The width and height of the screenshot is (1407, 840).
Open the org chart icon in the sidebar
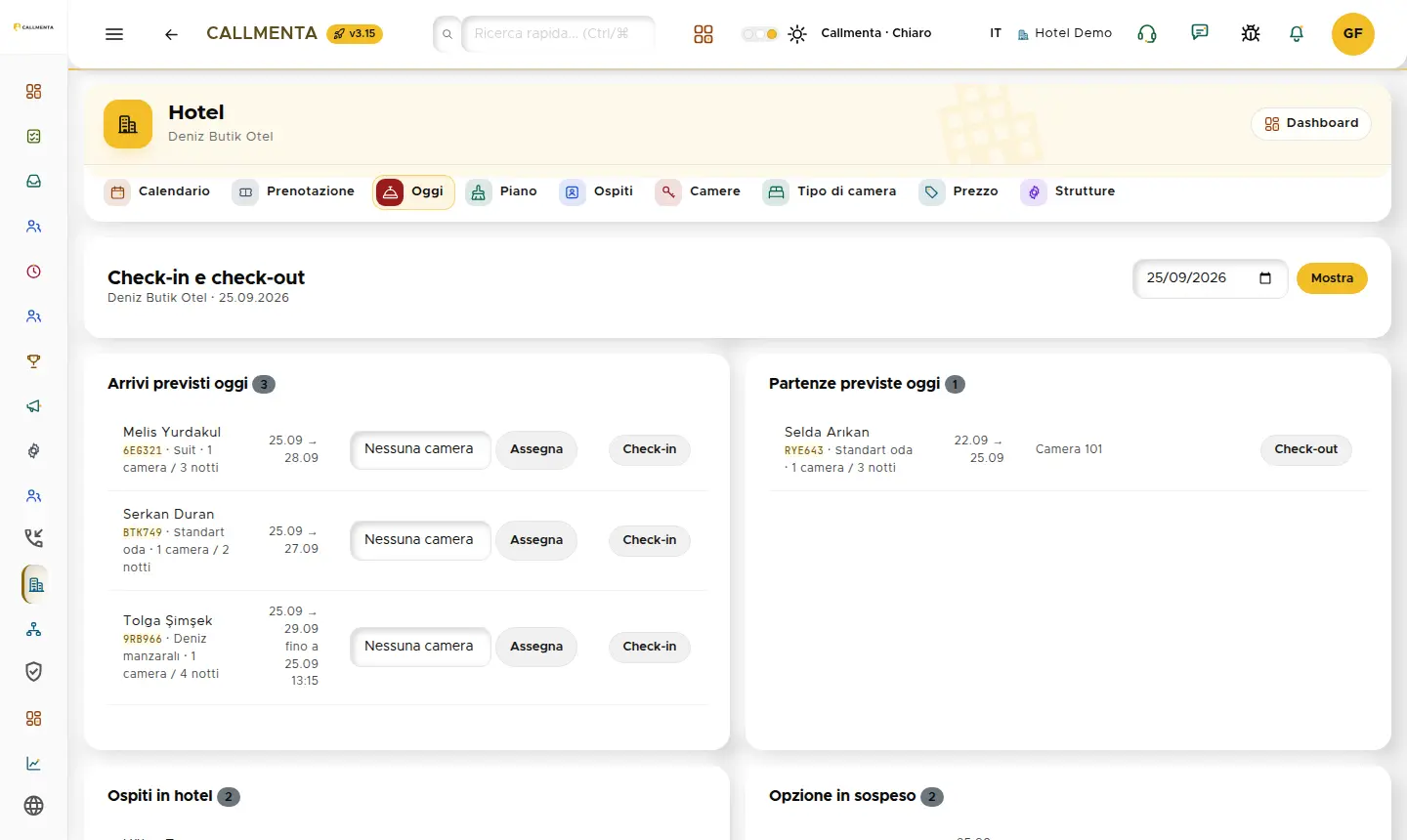coord(34,629)
